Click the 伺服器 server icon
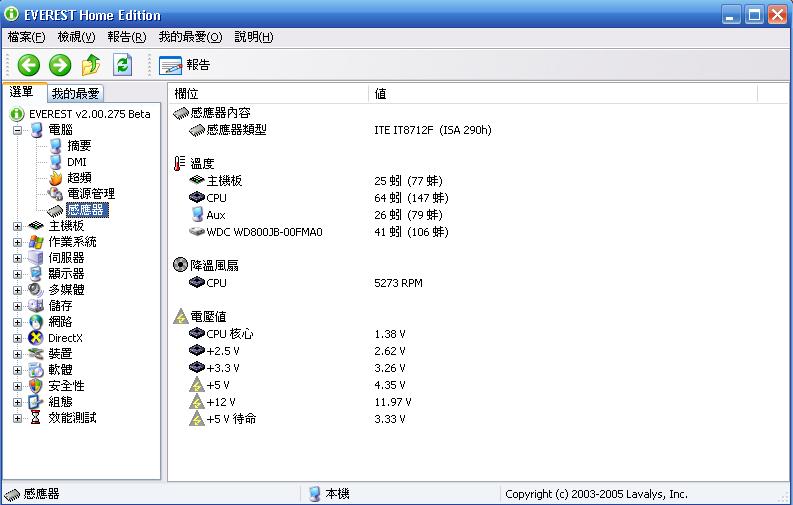The height and width of the screenshot is (505, 793). point(36,258)
